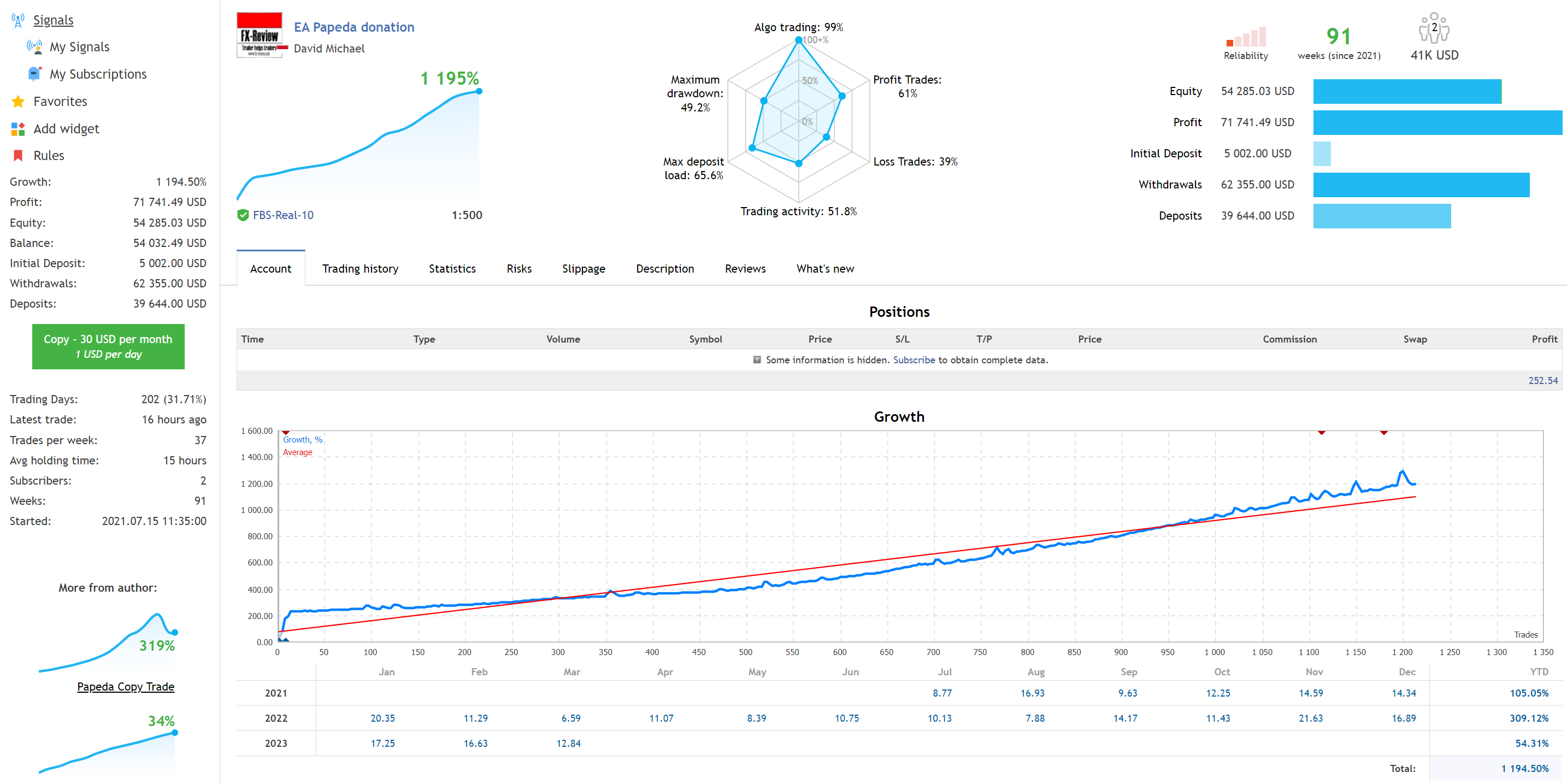The height and width of the screenshot is (784, 1567).
Task: Click 2021 YTD value 105.05%
Action: point(1529,693)
